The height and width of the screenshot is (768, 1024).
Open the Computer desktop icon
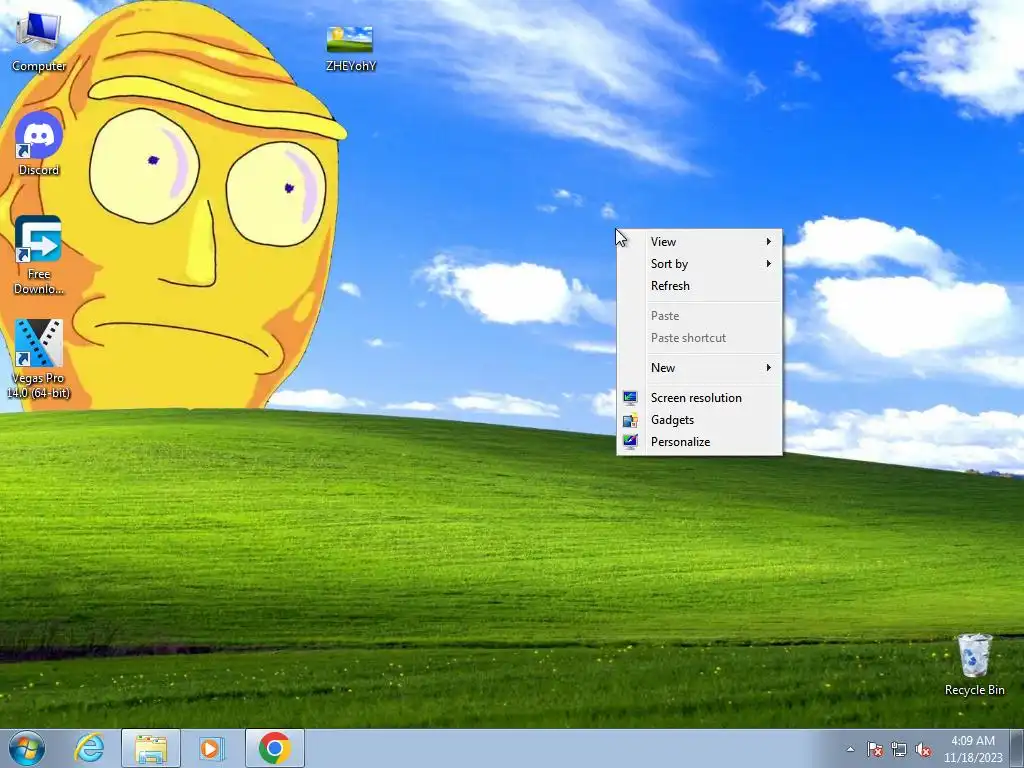click(x=39, y=40)
